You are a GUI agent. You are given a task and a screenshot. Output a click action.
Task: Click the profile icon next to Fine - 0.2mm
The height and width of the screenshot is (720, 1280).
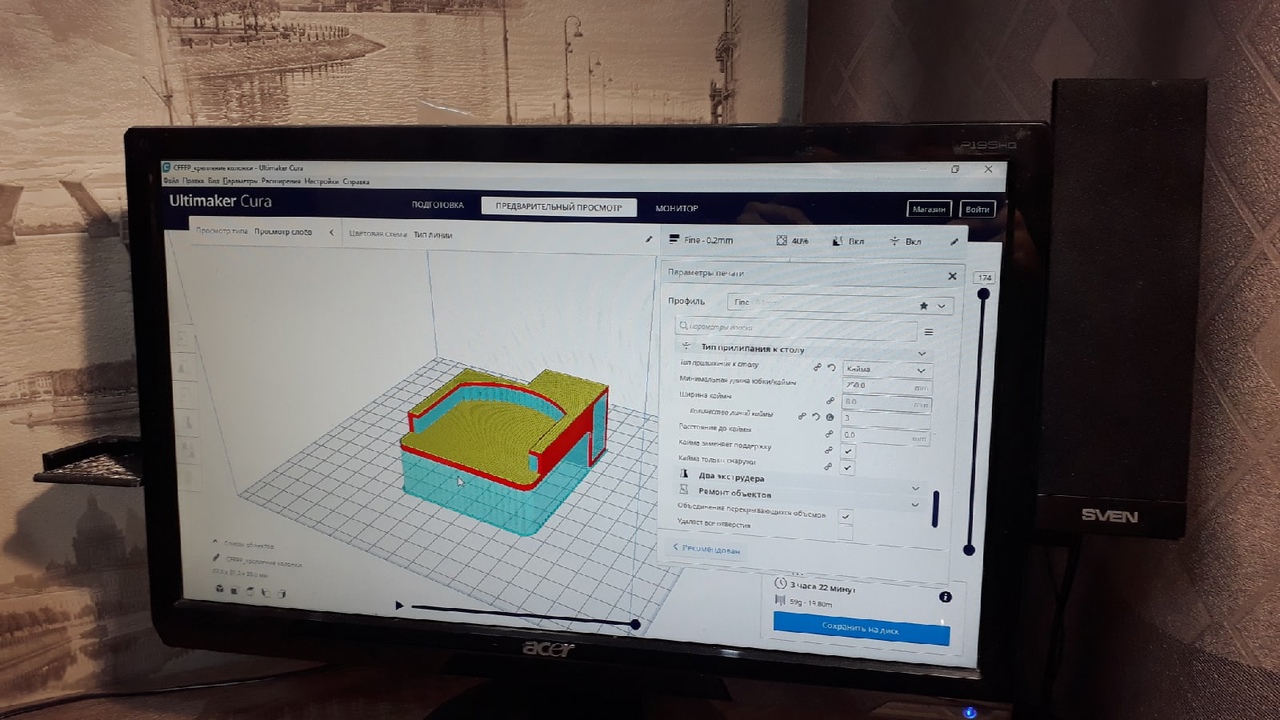pos(673,240)
